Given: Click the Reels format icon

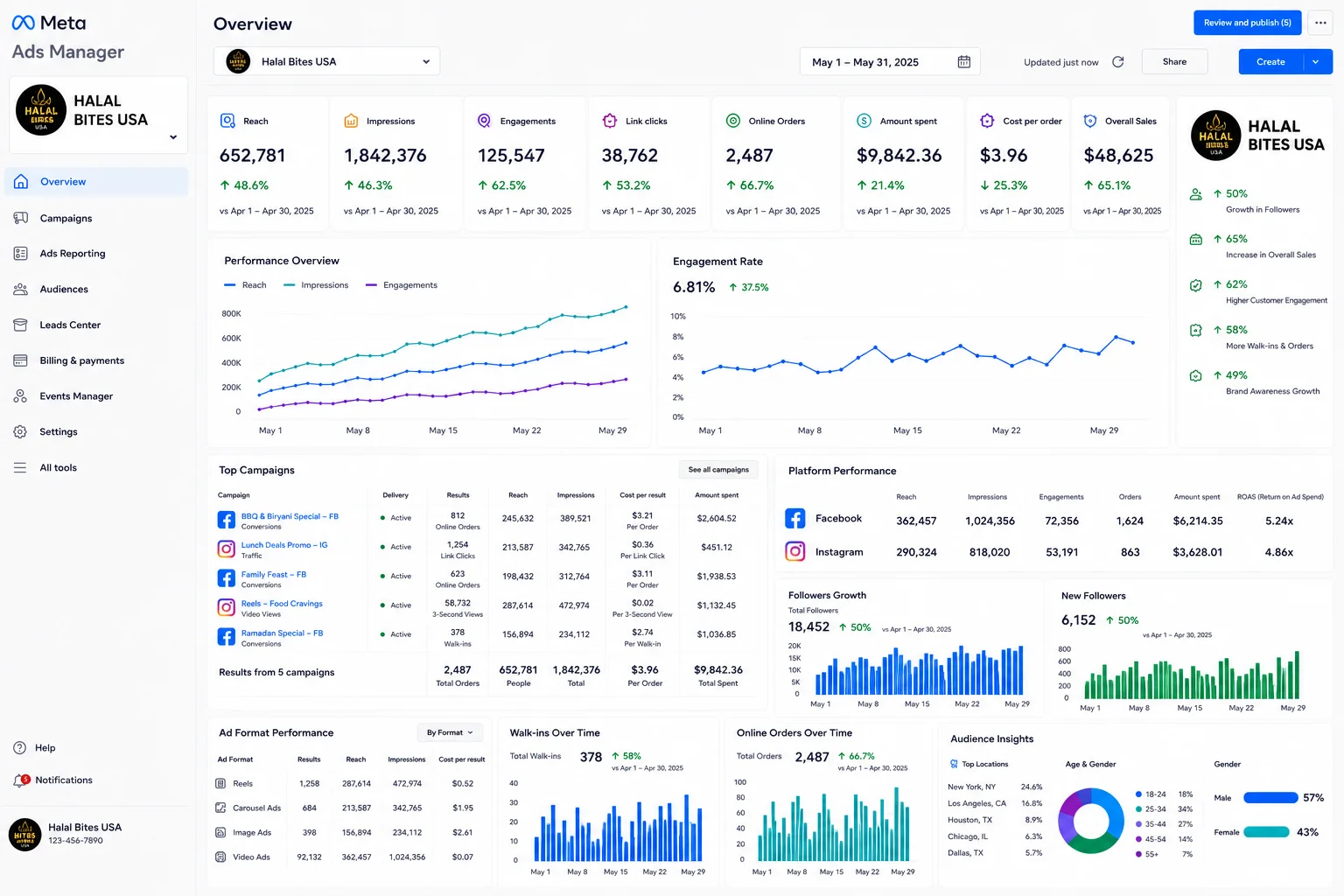Looking at the screenshot, I should click(220, 784).
